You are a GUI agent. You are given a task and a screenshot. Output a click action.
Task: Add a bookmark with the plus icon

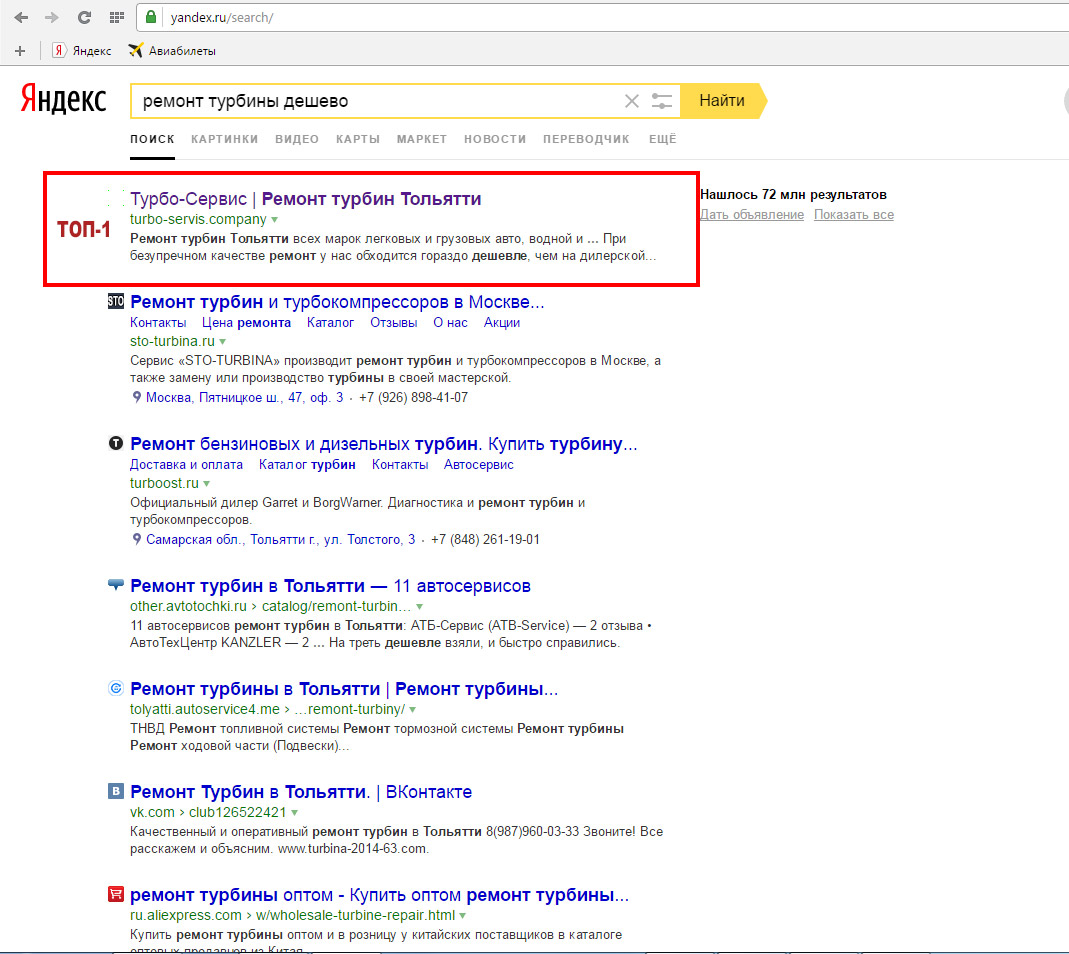point(20,50)
